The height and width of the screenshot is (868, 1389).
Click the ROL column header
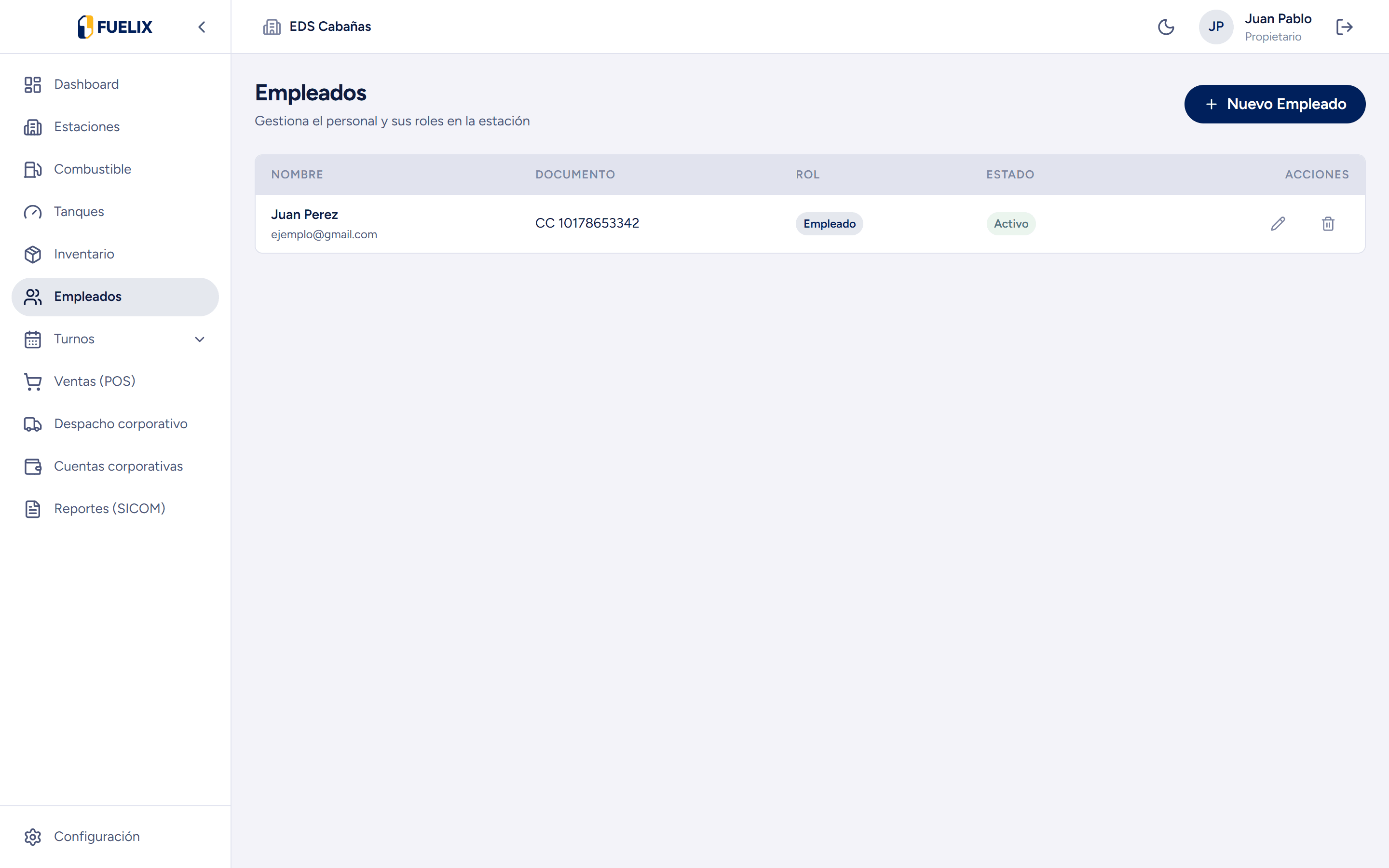(x=807, y=175)
